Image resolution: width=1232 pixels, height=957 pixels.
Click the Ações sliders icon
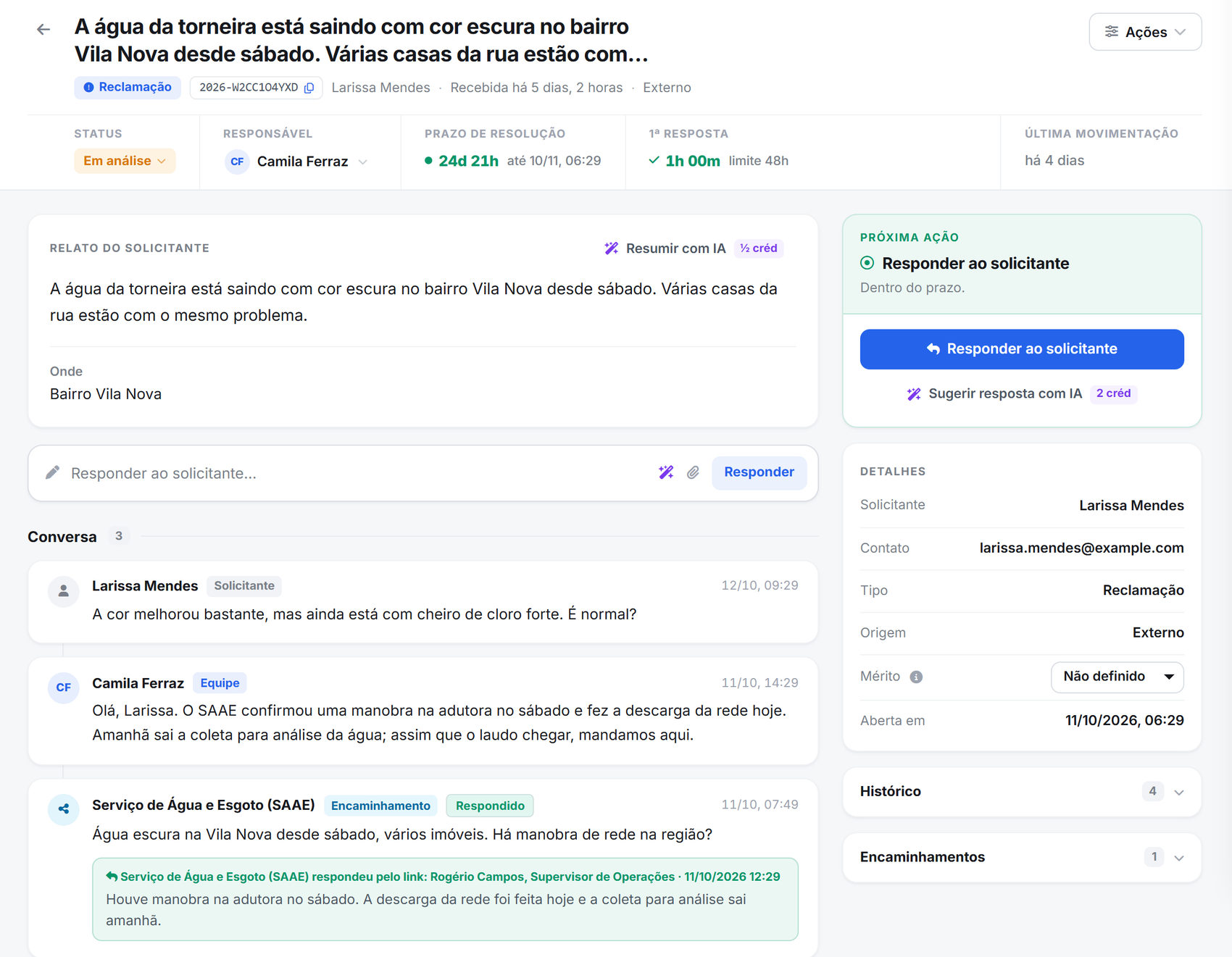[1111, 31]
